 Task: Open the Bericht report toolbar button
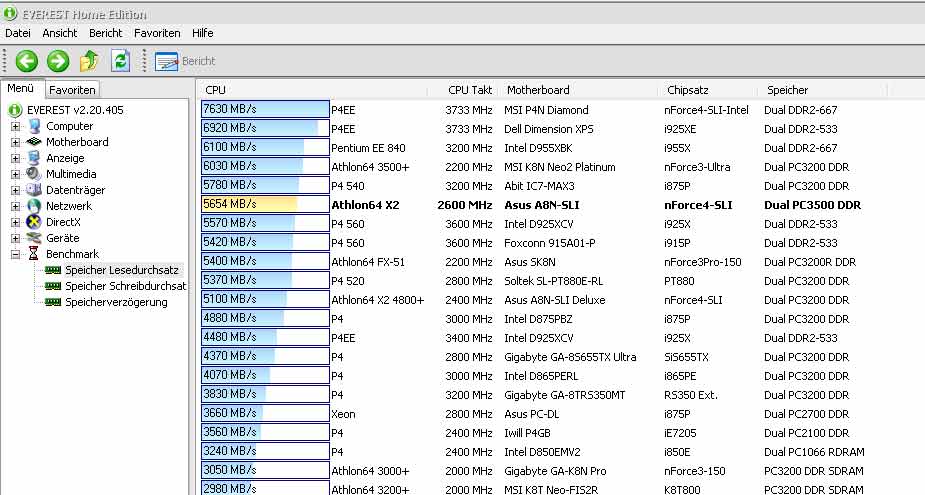click(x=185, y=61)
